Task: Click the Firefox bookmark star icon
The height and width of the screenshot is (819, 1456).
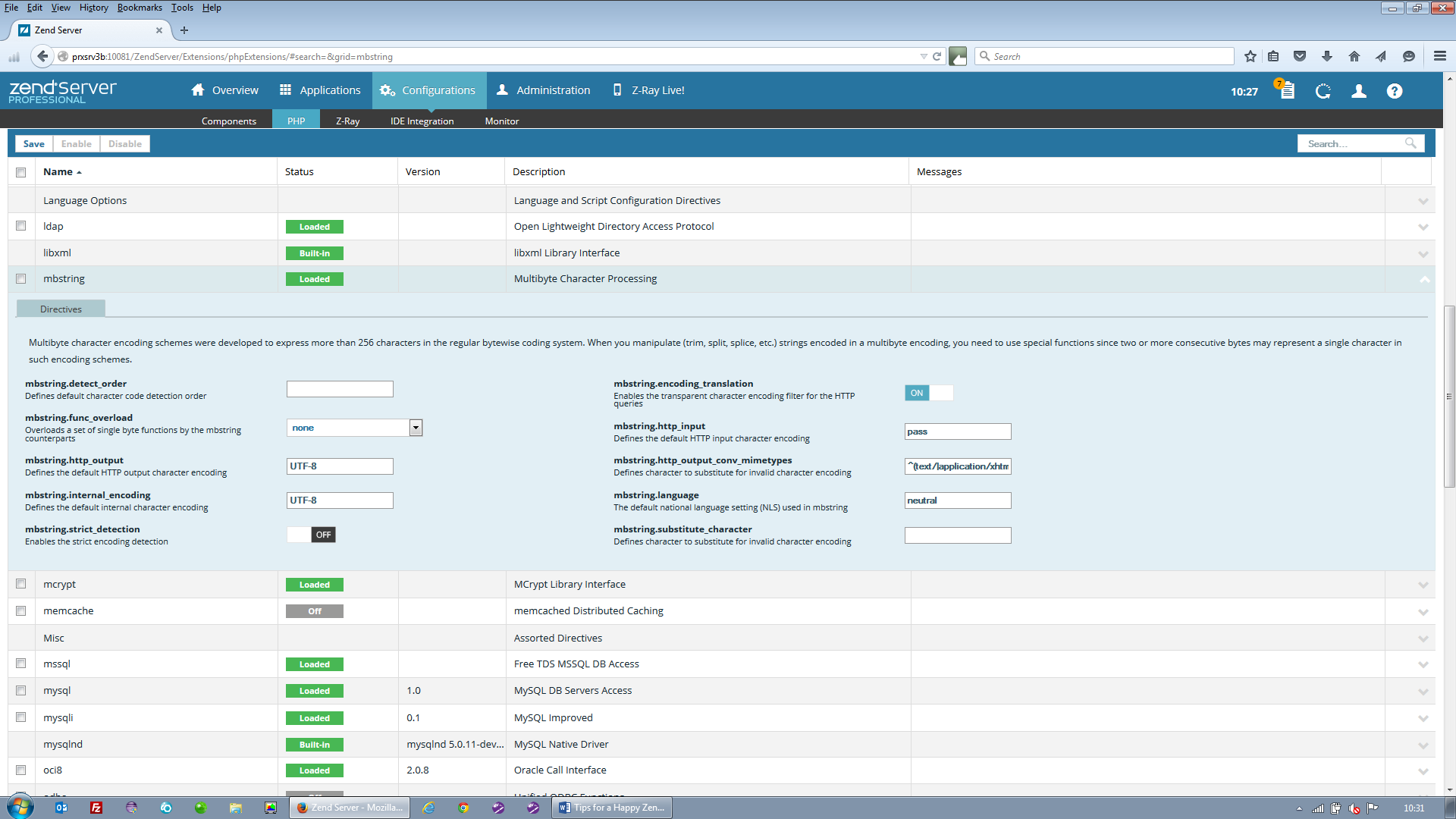Action: coord(1250,56)
